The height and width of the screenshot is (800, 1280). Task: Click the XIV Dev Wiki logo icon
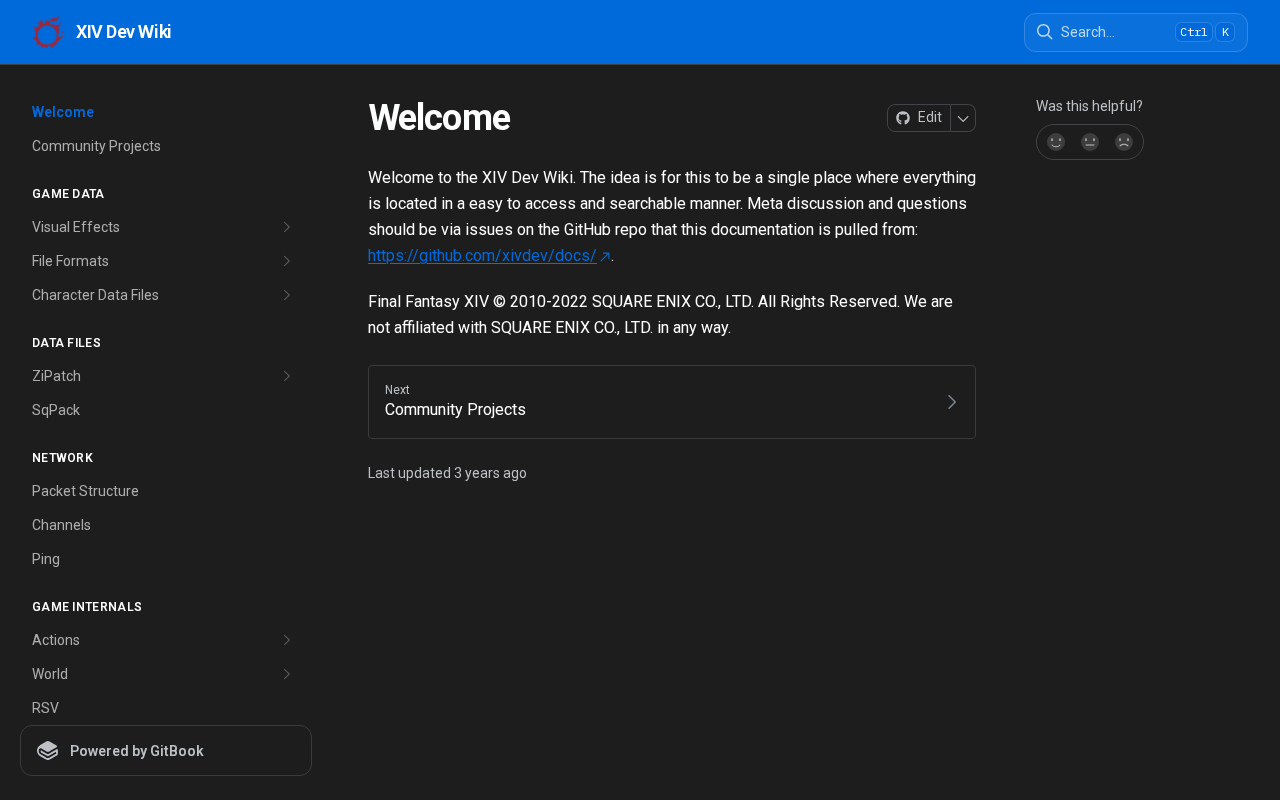click(x=48, y=32)
